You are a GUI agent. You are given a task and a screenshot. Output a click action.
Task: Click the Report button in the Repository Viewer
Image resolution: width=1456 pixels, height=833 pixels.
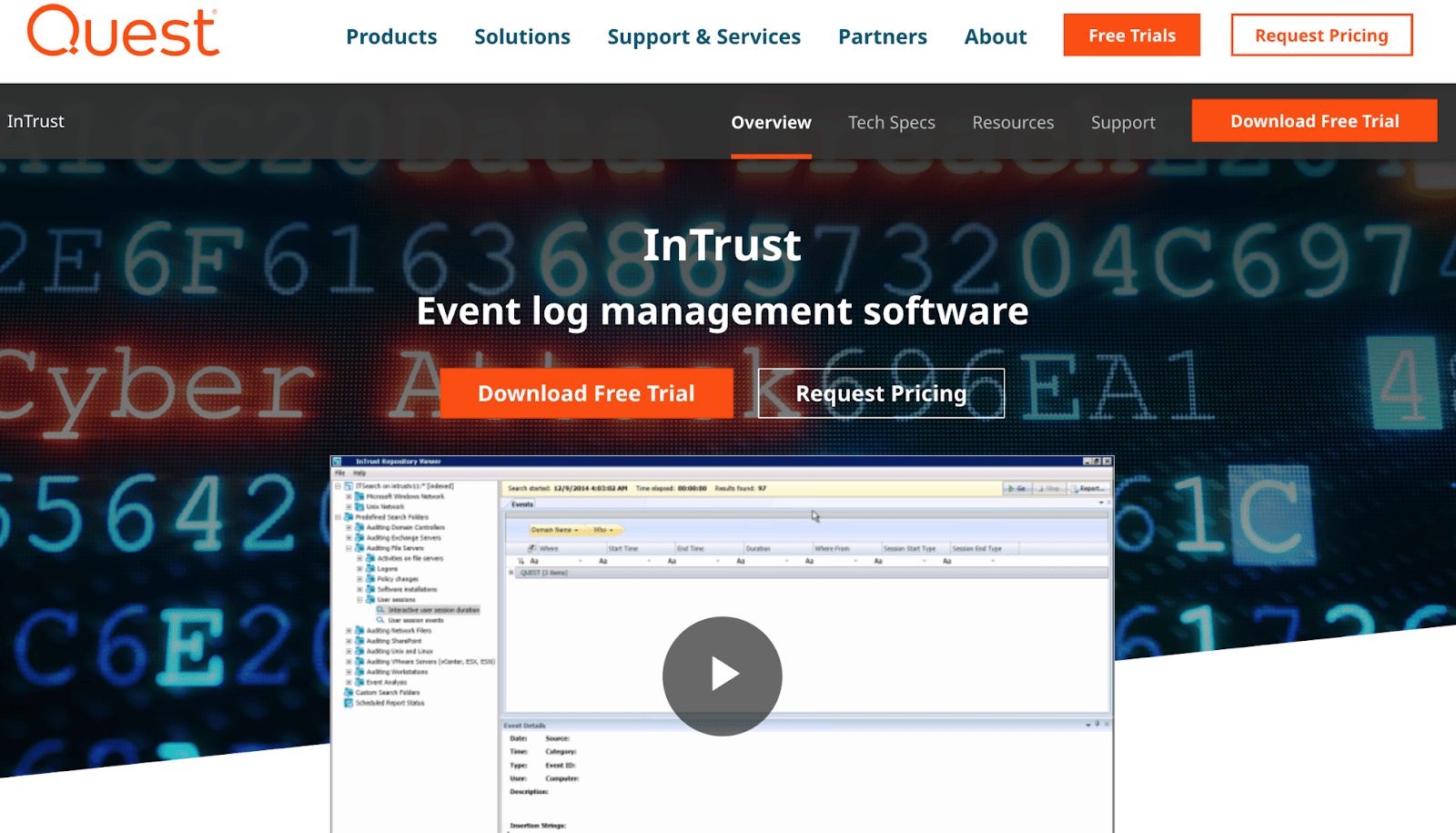point(1087,489)
